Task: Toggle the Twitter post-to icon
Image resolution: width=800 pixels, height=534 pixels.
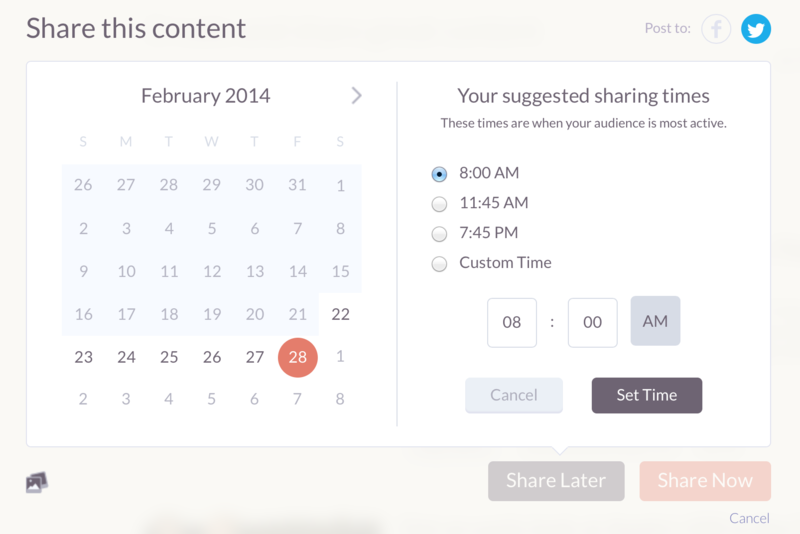Action: pyautogui.click(x=756, y=29)
